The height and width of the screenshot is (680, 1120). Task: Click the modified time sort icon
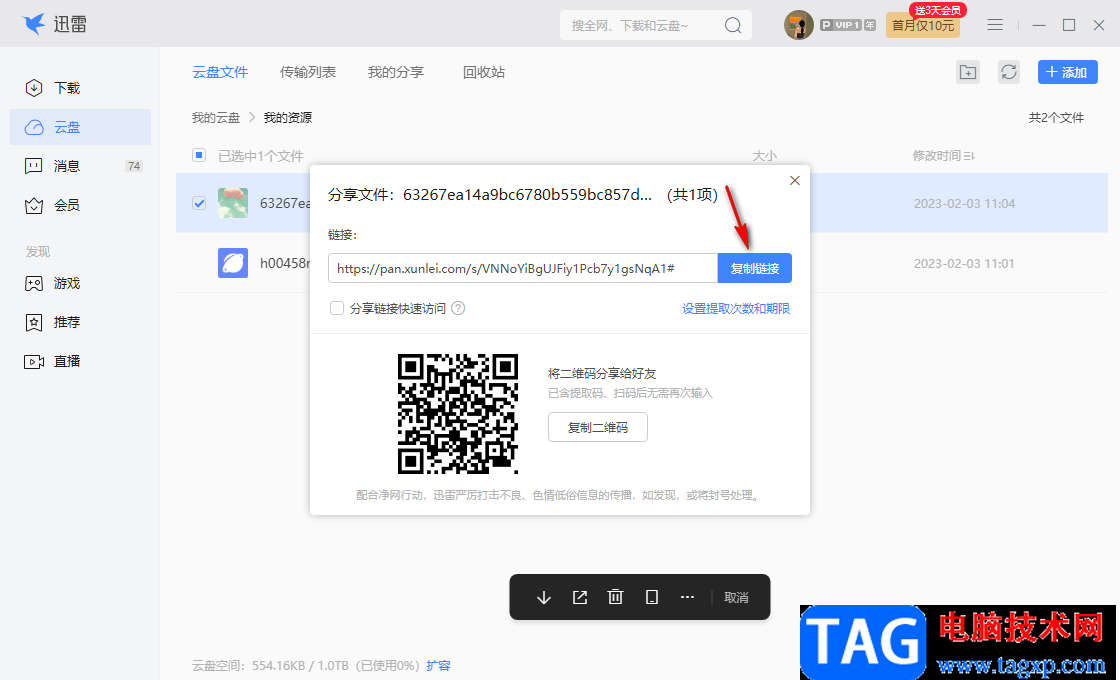pos(969,156)
